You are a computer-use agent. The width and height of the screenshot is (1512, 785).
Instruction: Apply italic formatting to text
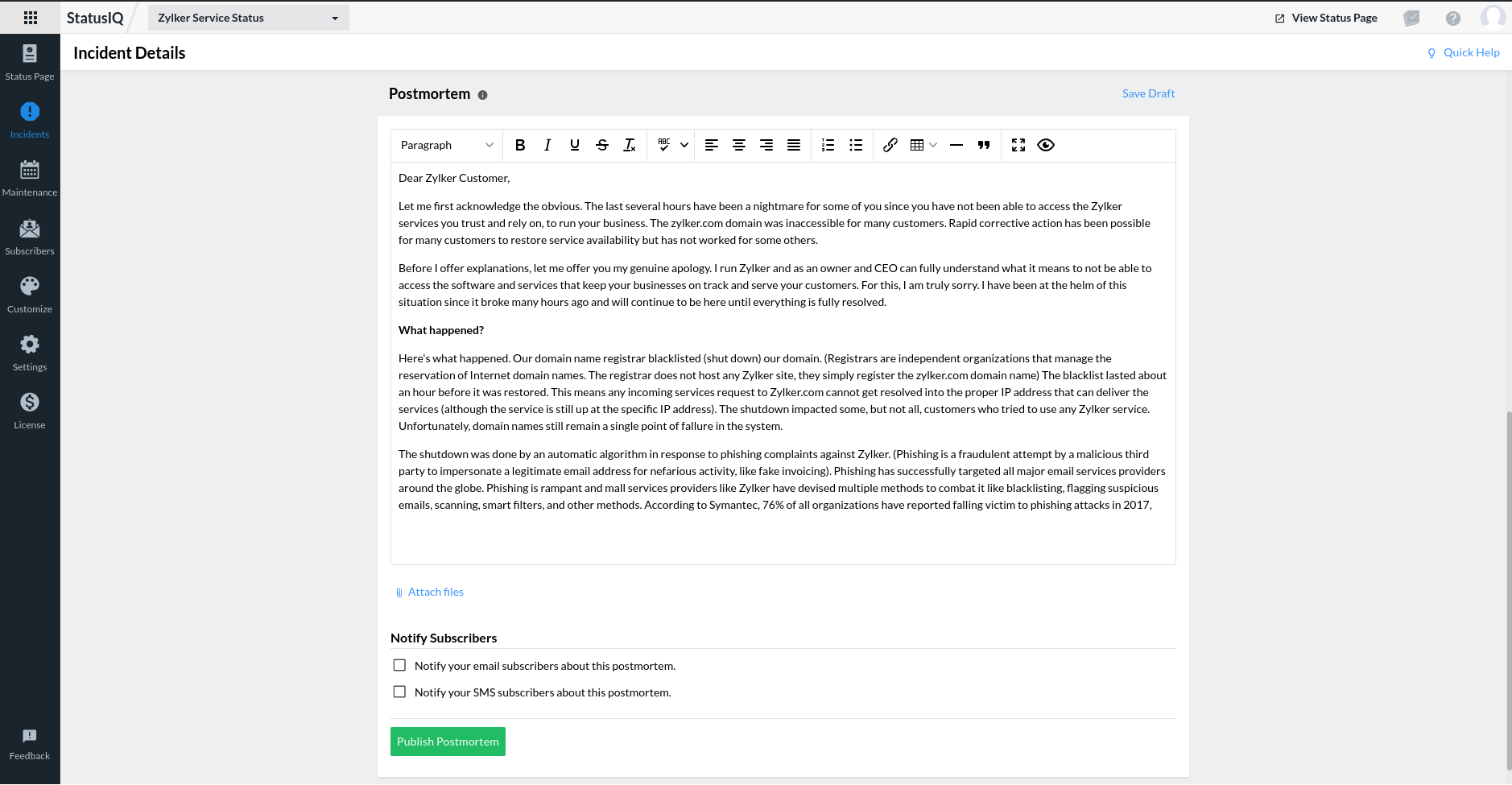coord(547,145)
